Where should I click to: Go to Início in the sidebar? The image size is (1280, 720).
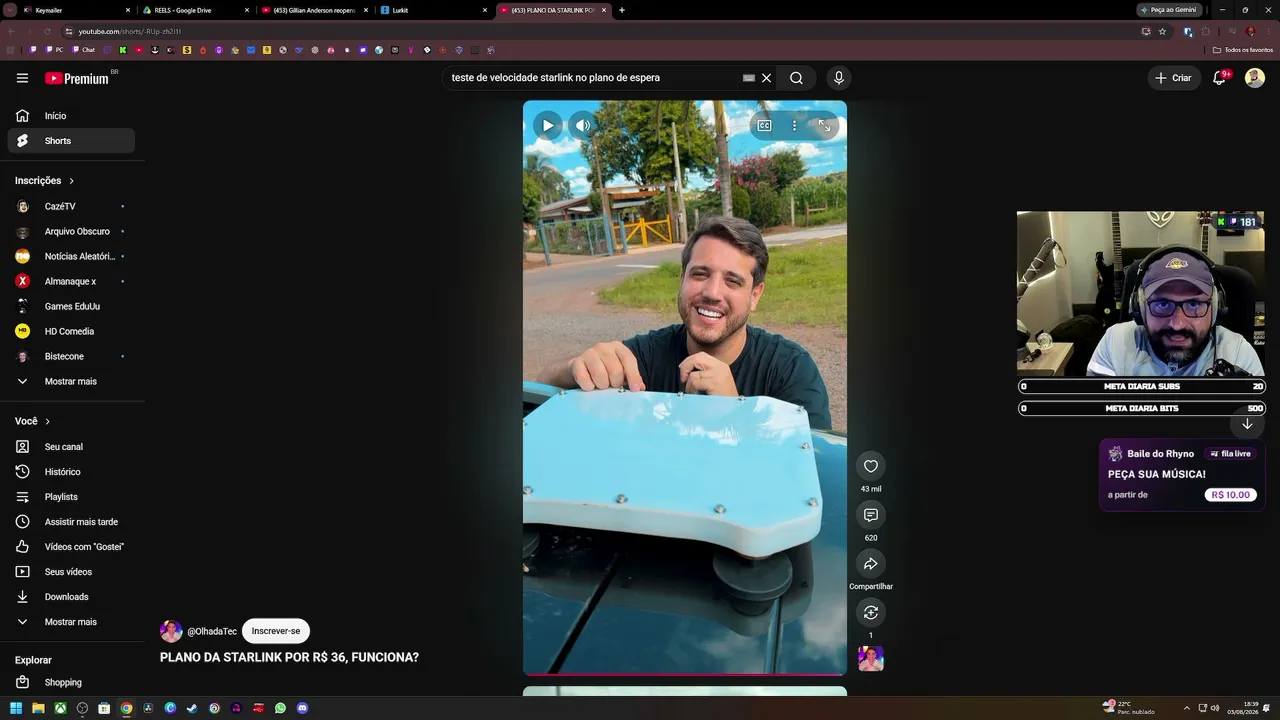[x=71, y=116]
